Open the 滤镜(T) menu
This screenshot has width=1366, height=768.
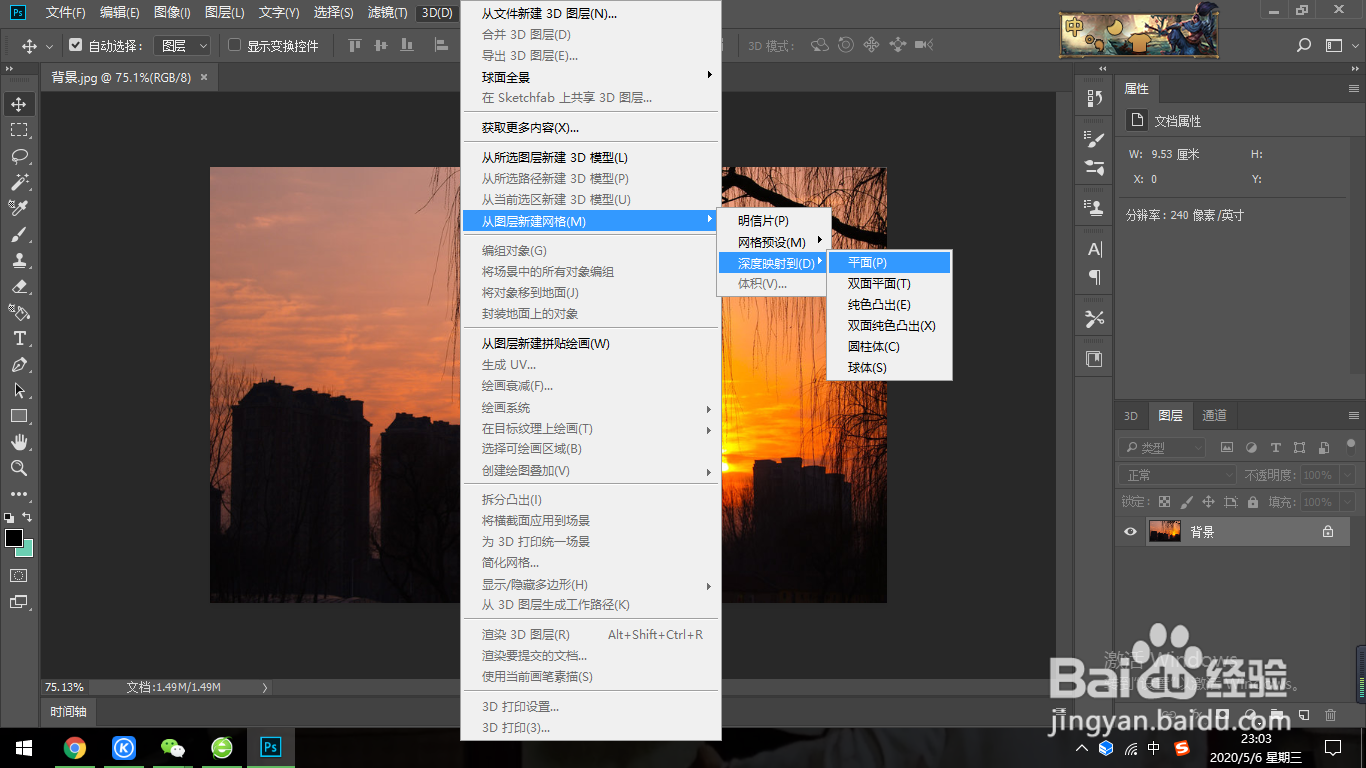point(388,13)
